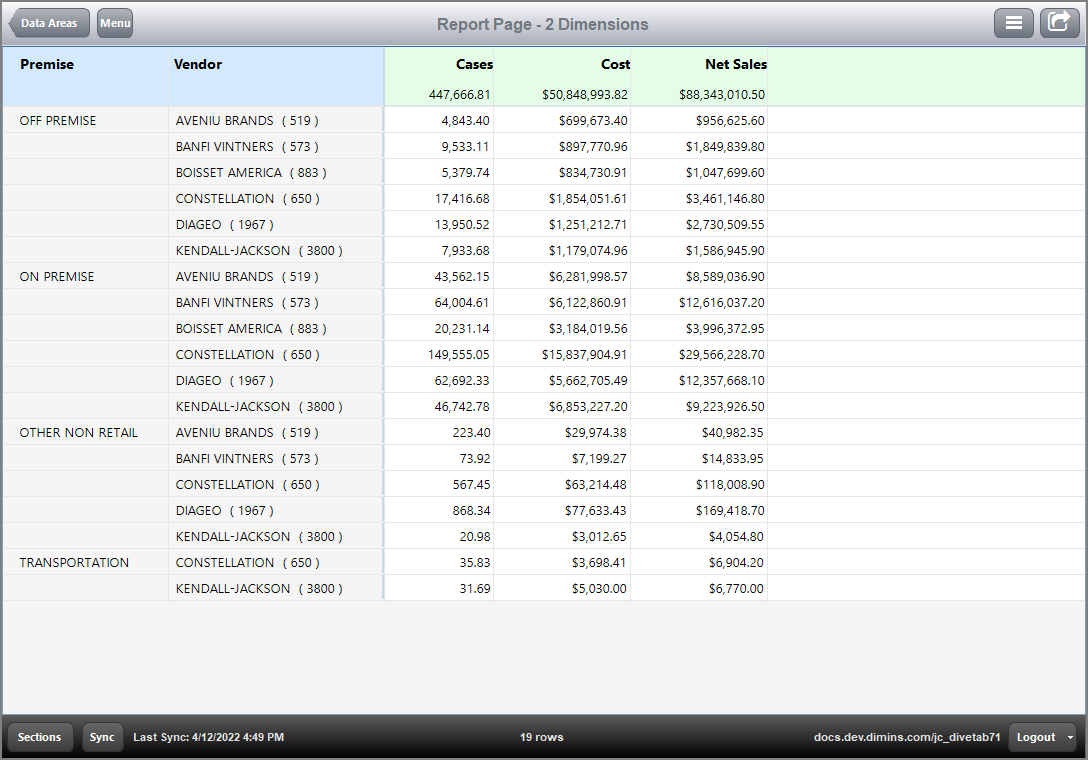The image size is (1088, 760).
Task: Sort by the Cases column header
Action: click(474, 64)
